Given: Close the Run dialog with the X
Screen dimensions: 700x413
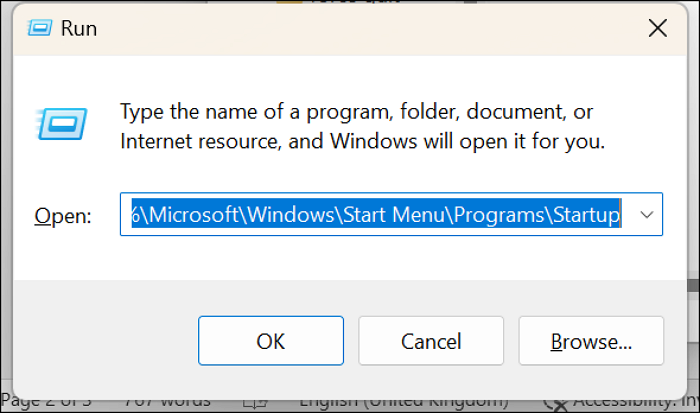Looking at the screenshot, I should 657,29.
